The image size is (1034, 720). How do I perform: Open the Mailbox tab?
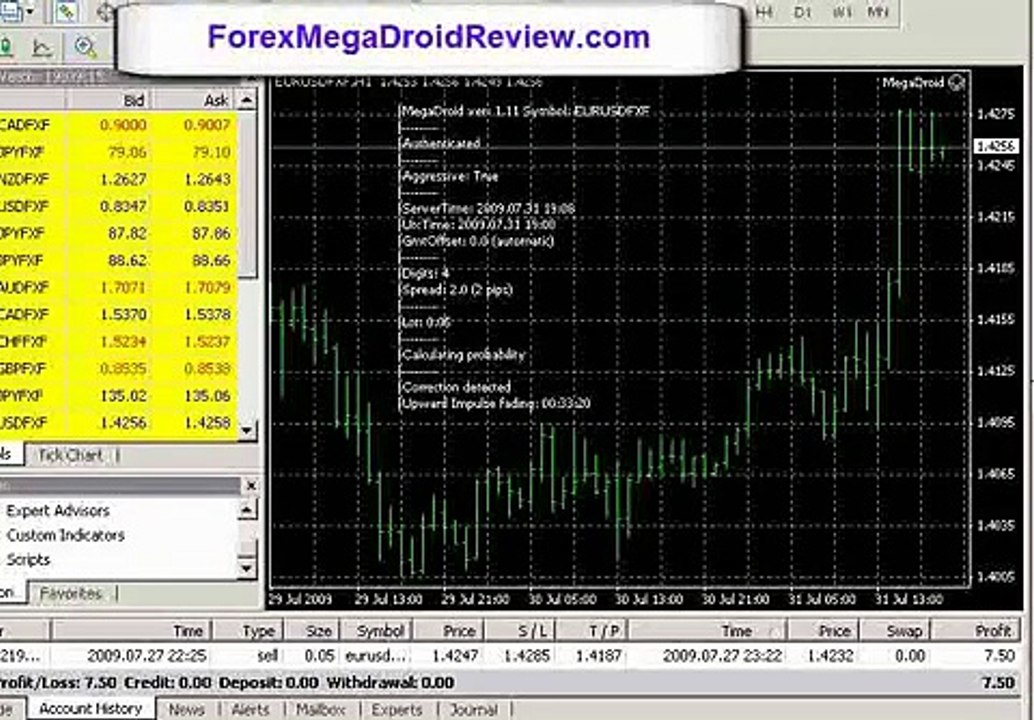(321, 709)
